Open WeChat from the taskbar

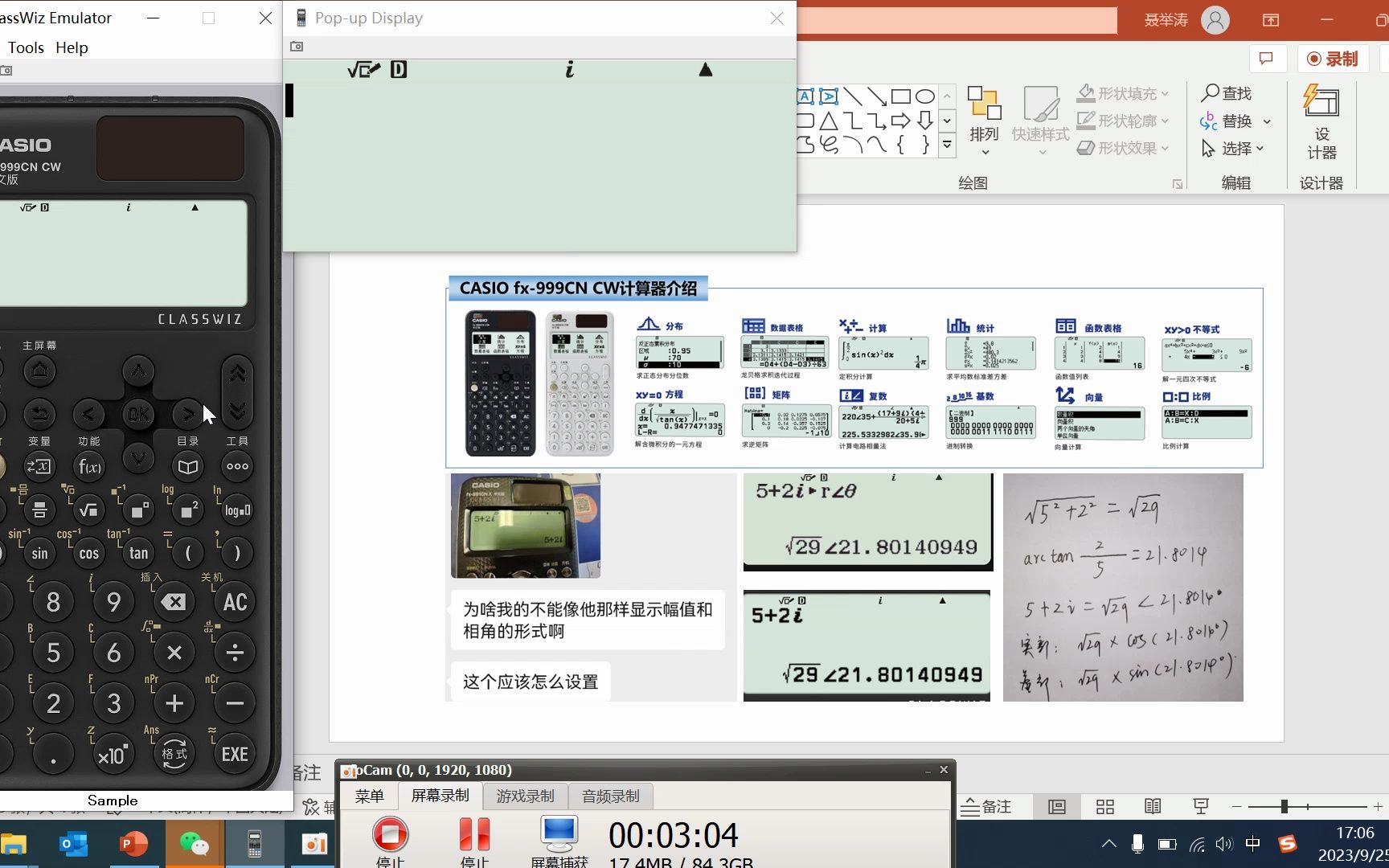pos(194,844)
